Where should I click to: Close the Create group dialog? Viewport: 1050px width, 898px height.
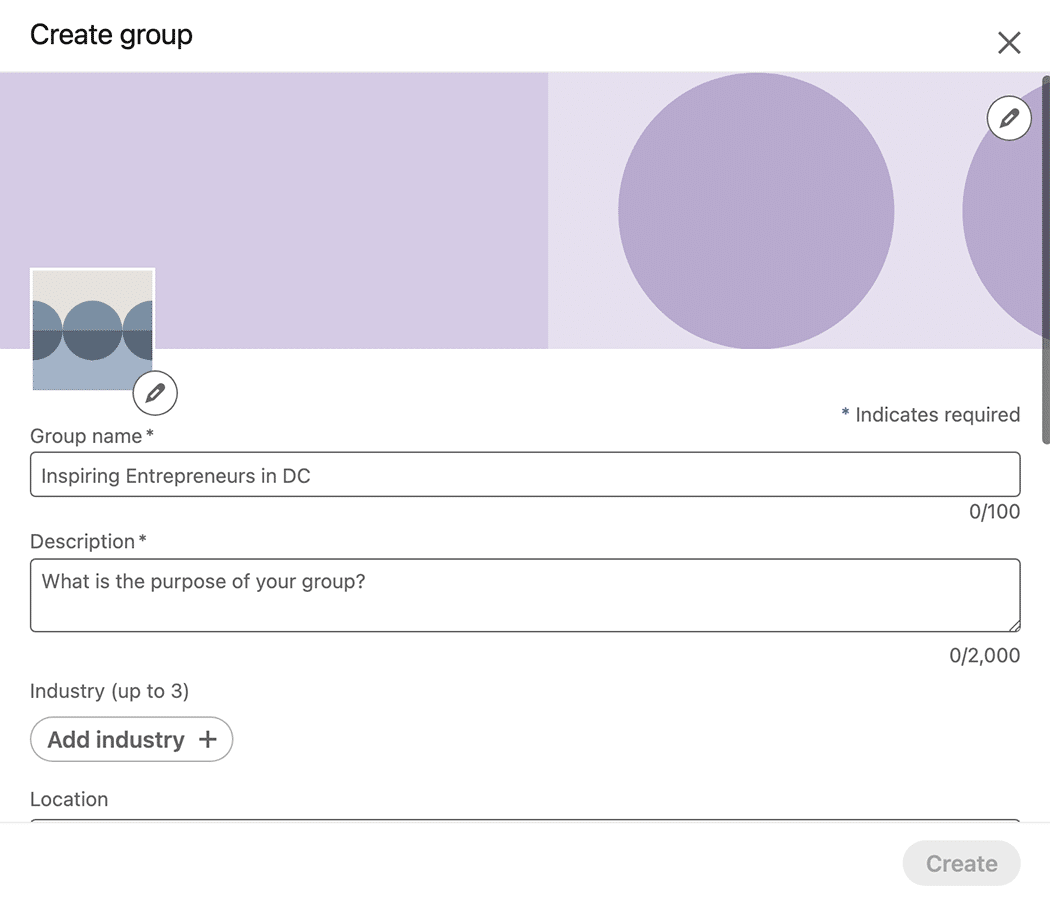[1009, 42]
